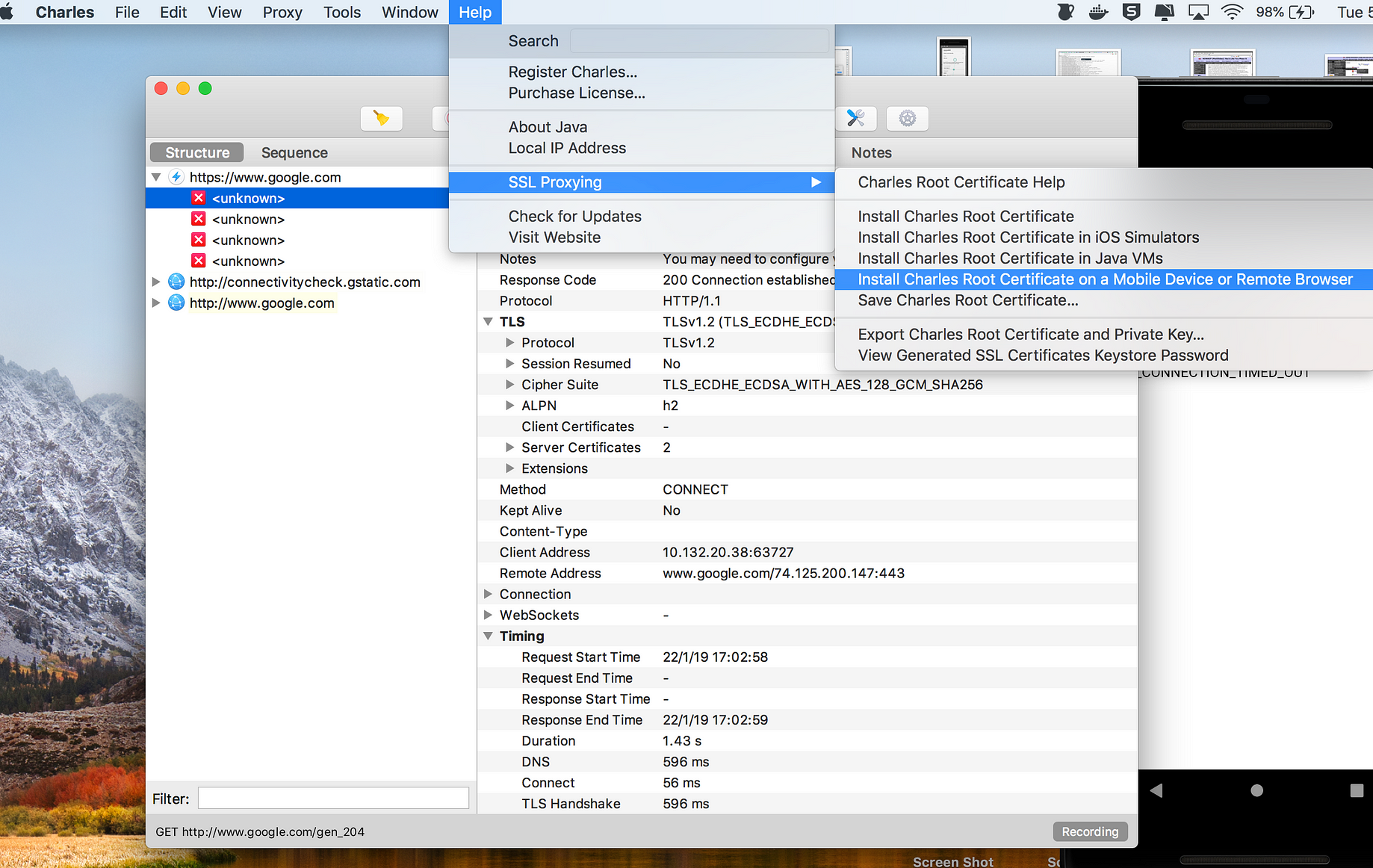
Task: Open the Proxy menu
Action: 282,12
